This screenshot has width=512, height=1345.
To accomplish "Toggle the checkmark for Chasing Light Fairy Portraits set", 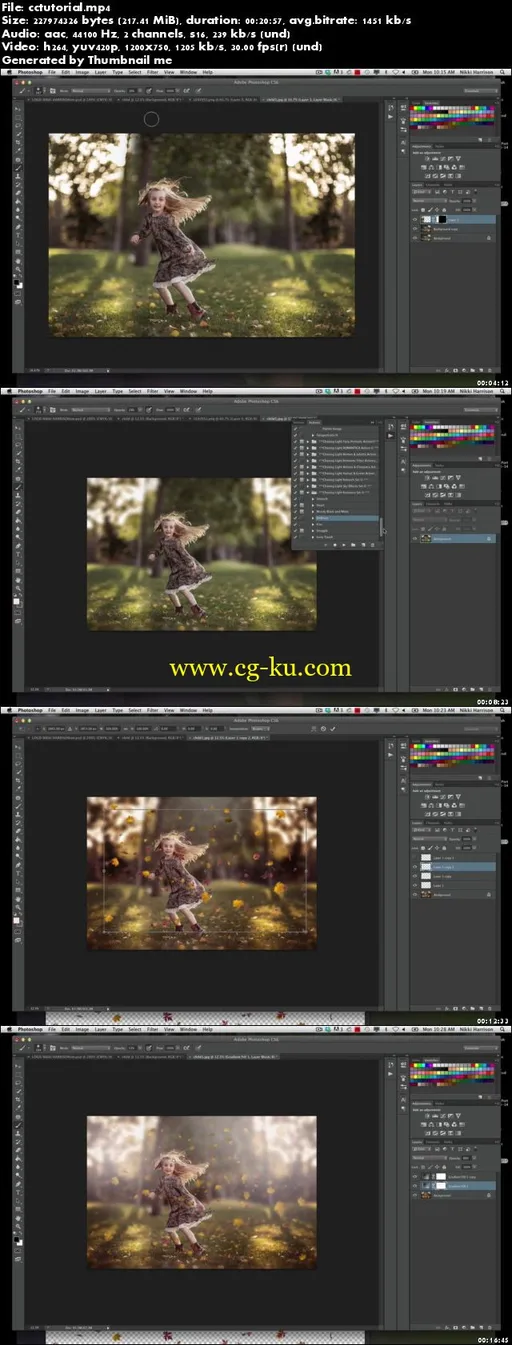I will [295, 441].
